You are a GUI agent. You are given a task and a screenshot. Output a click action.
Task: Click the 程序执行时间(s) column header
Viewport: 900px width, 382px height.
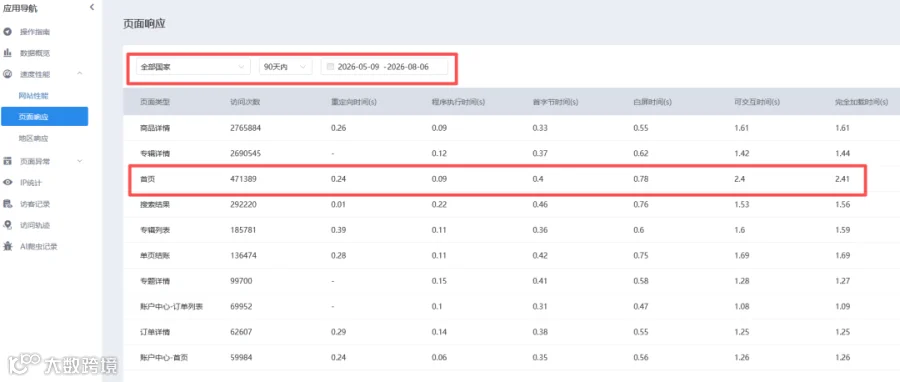[x=458, y=102]
